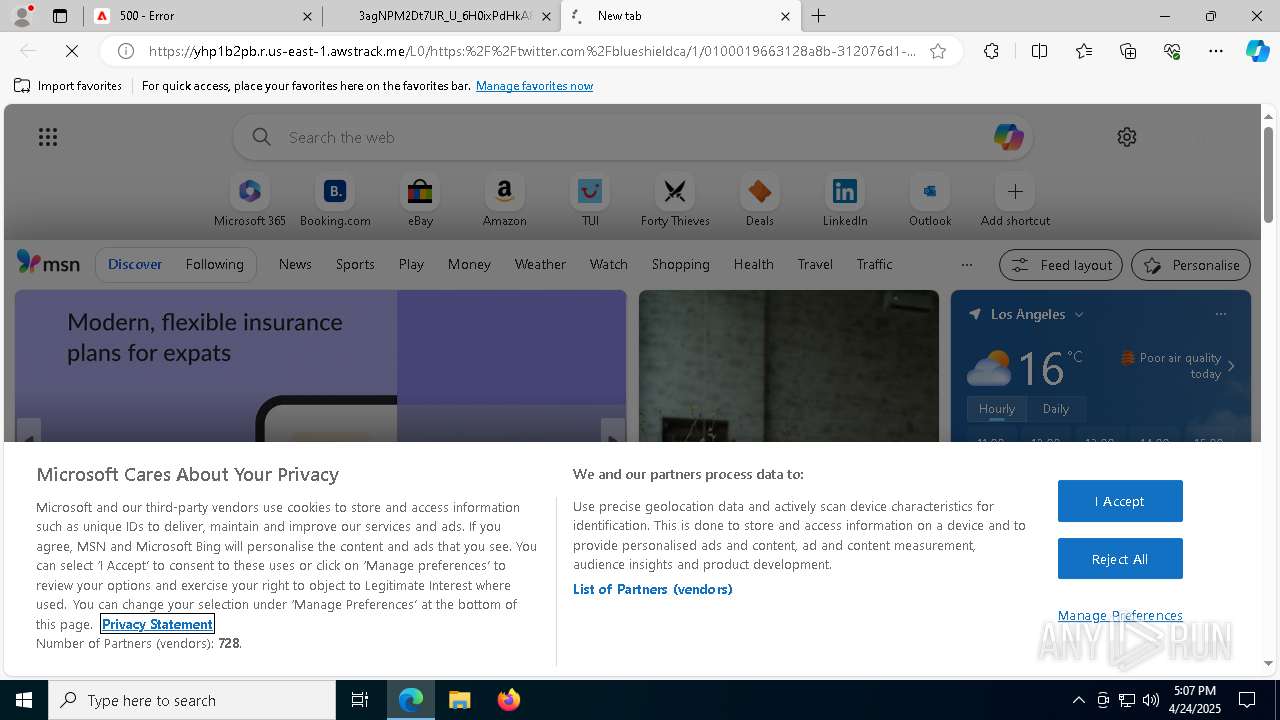Open the Weather category

pos(540,264)
